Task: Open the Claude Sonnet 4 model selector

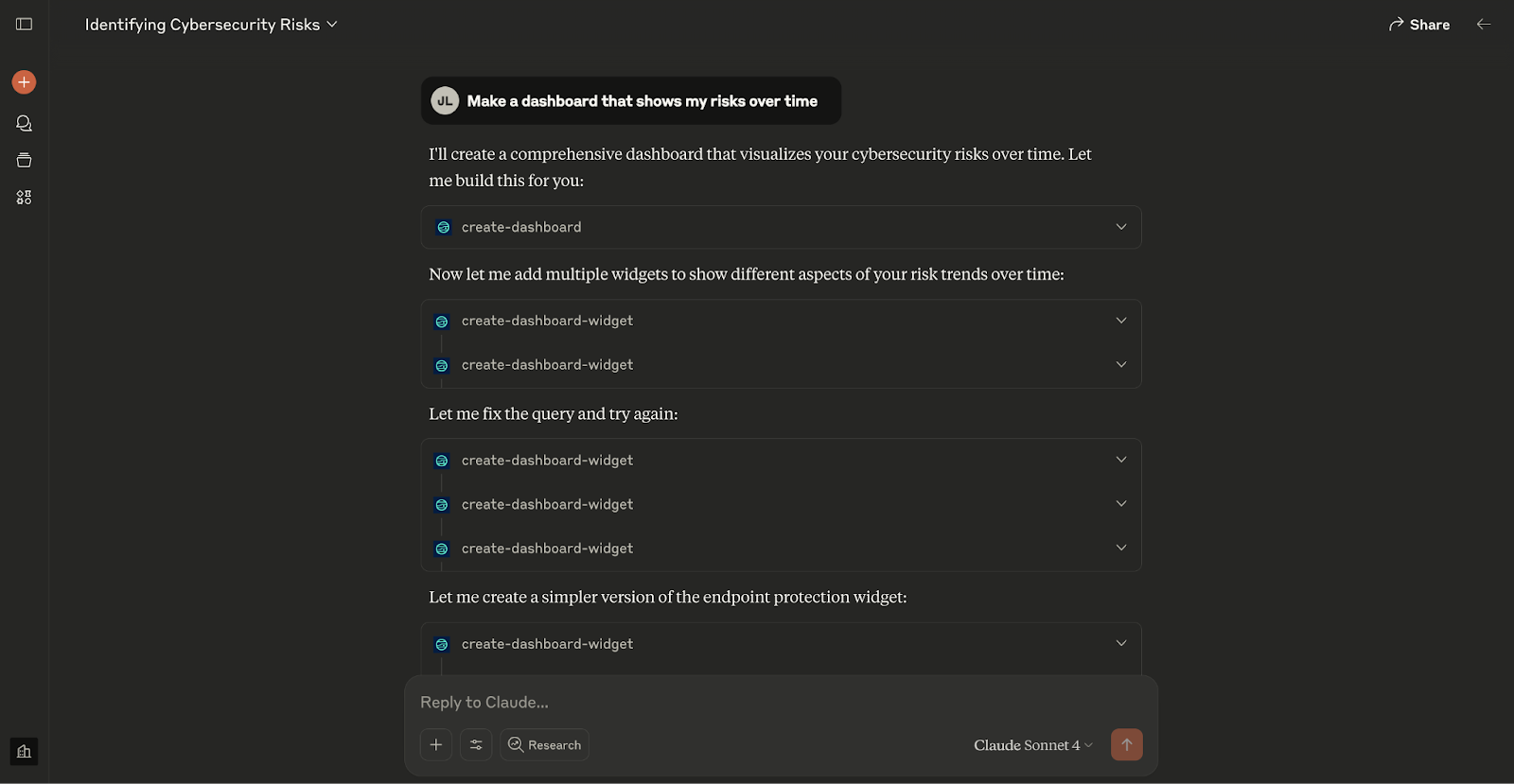Action: pos(1032,745)
